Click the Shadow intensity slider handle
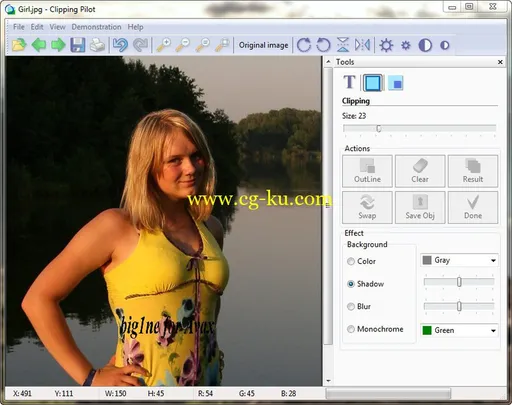512x405 pixels. pos(459,282)
